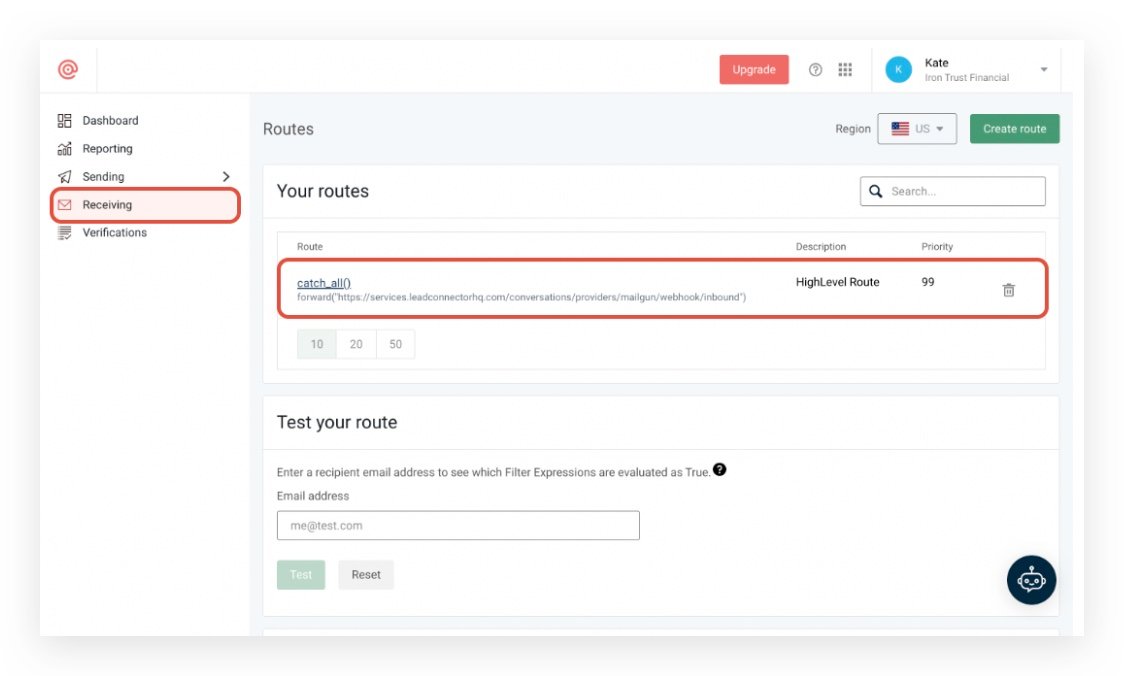Go to Reporting in sidebar
The width and height of the screenshot is (1124, 676).
107,149
